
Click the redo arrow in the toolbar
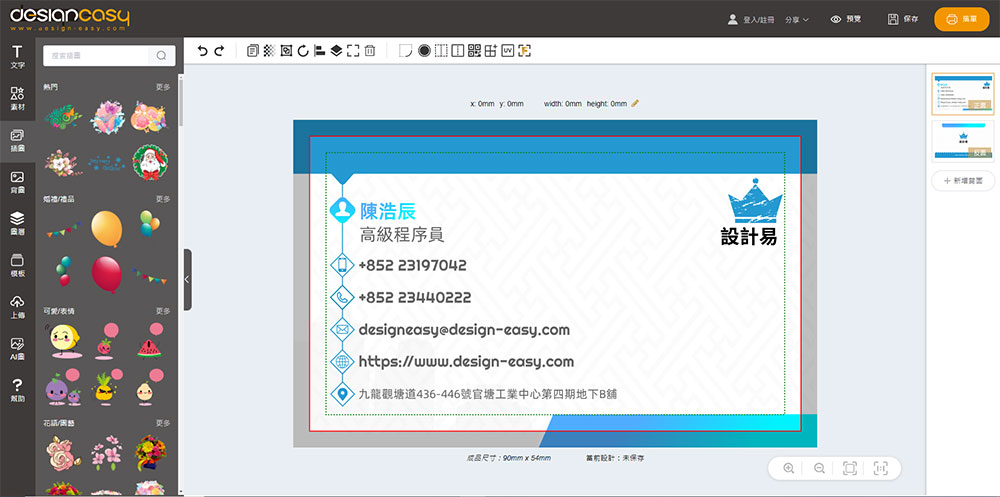219,50
